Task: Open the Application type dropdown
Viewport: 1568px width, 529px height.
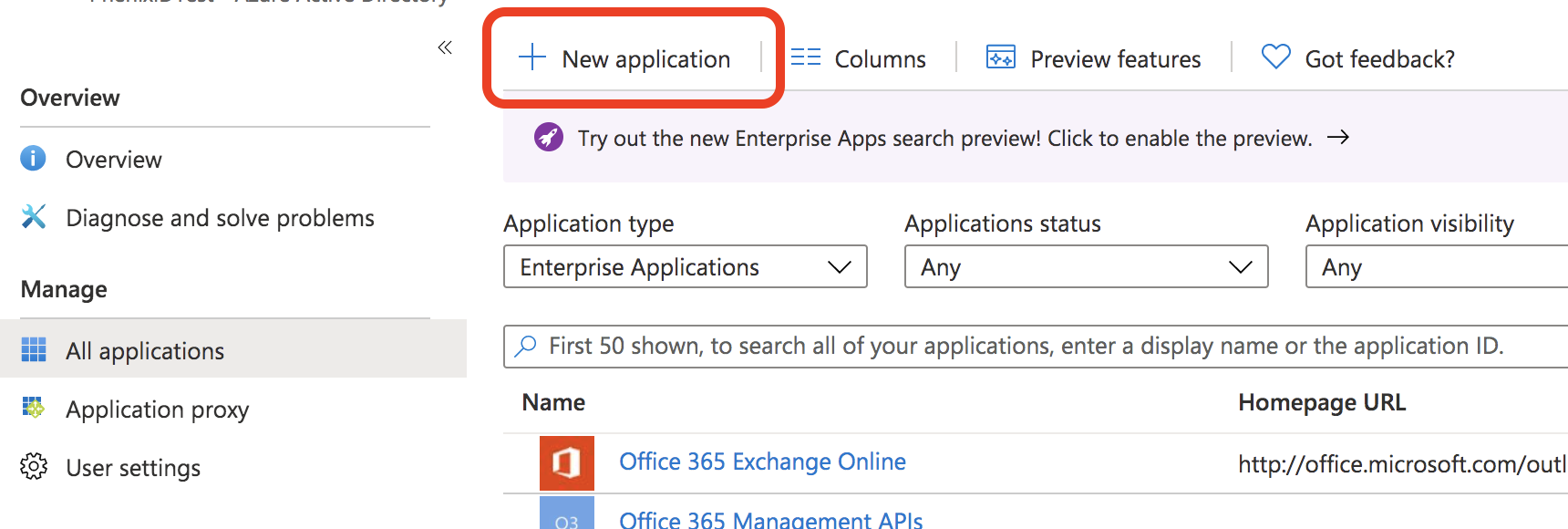Action: tap(685, 266)
